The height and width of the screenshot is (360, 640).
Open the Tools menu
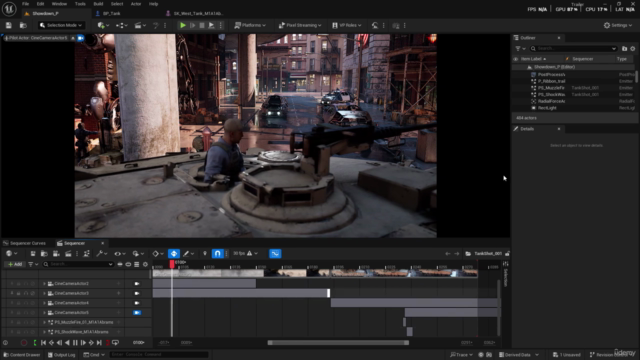click(80, 4)
